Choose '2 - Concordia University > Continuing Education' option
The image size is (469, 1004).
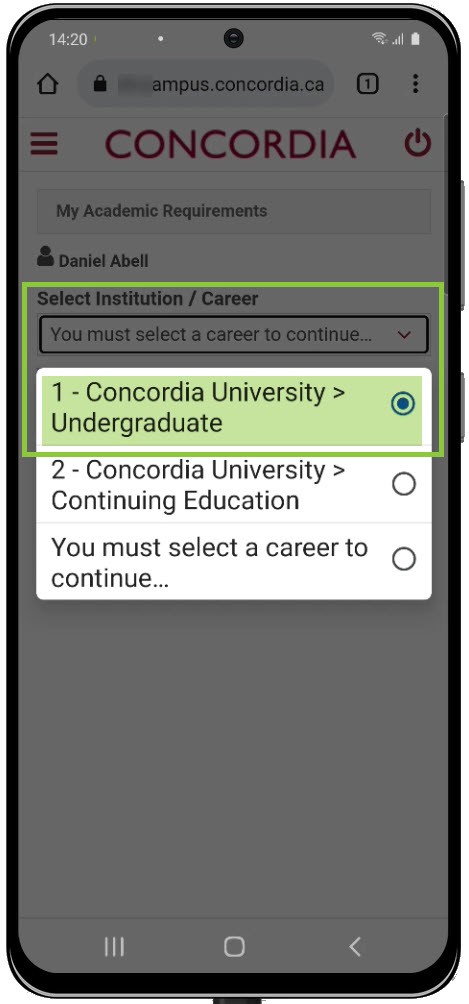[x=234, y=485]
